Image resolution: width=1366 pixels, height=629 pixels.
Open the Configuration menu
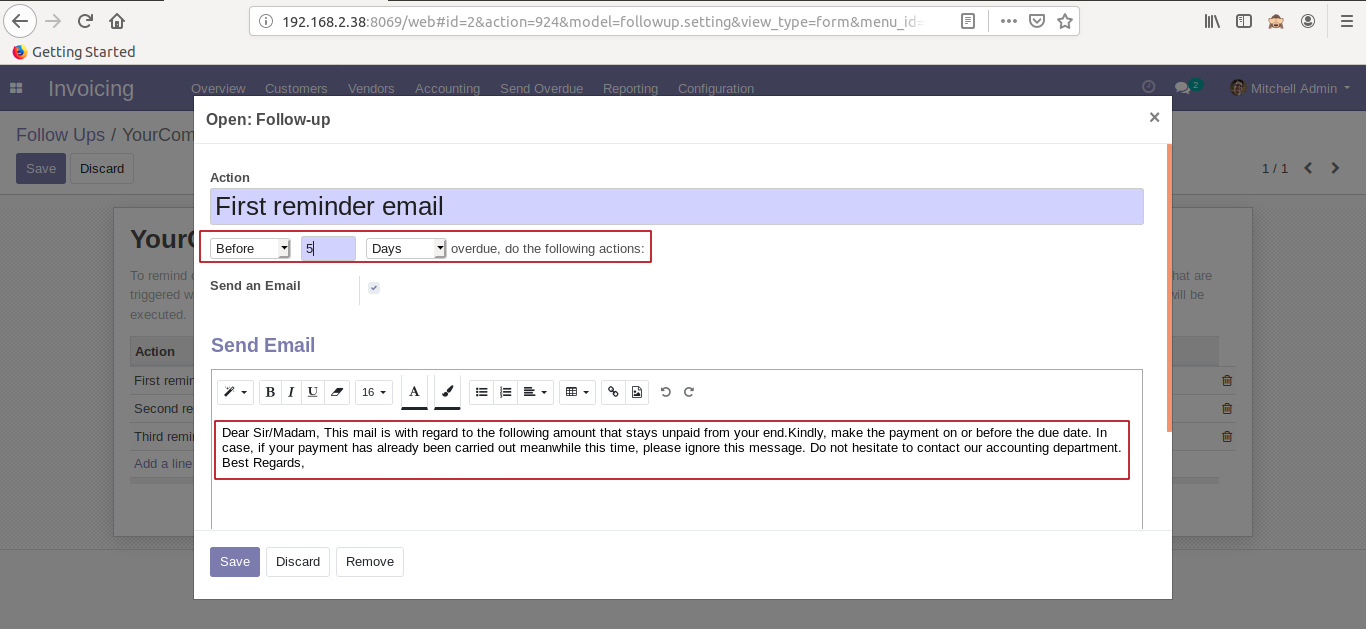[x=716, y=89]
